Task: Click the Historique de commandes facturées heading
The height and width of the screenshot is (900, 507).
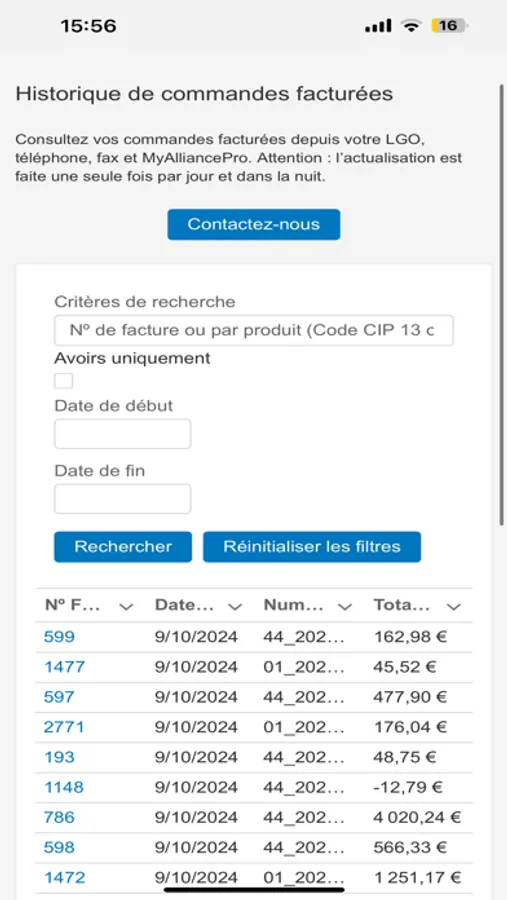Action: tap(204, 94)
